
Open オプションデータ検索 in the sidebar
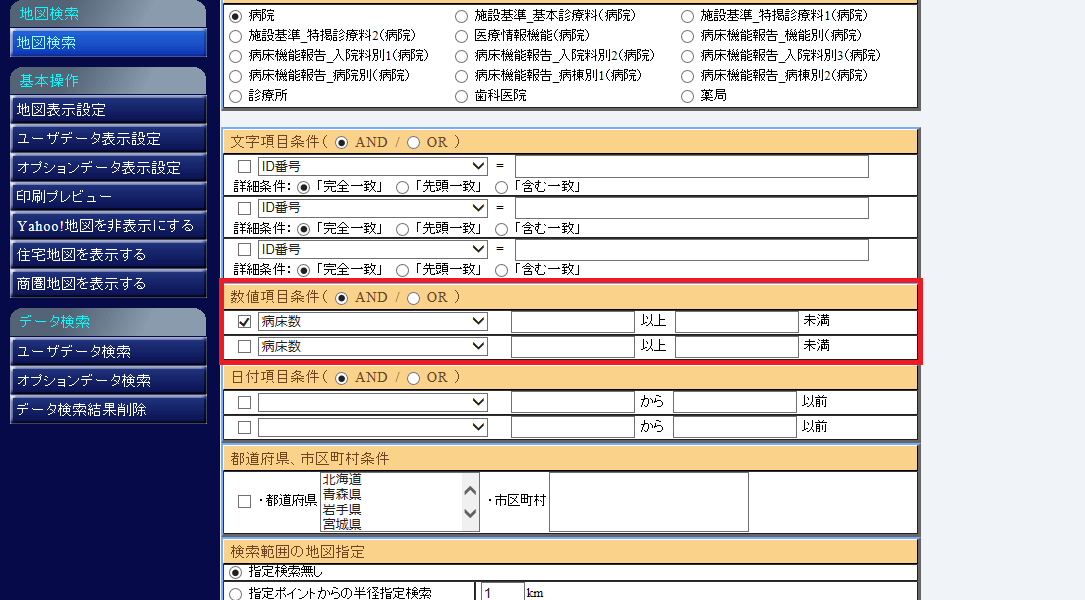108,381
